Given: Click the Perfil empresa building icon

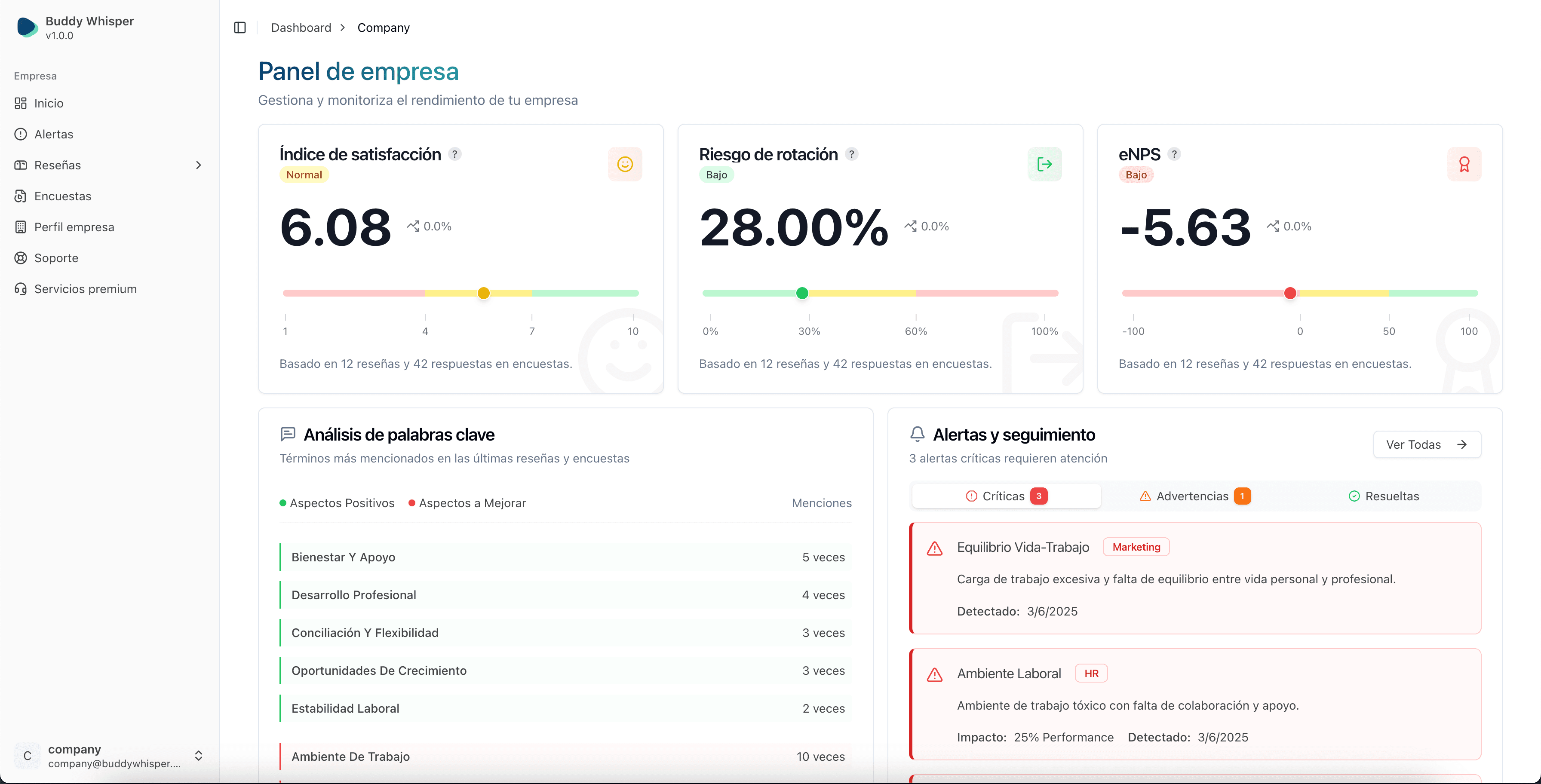Looking at the screenshot, I should pos(20,227).
